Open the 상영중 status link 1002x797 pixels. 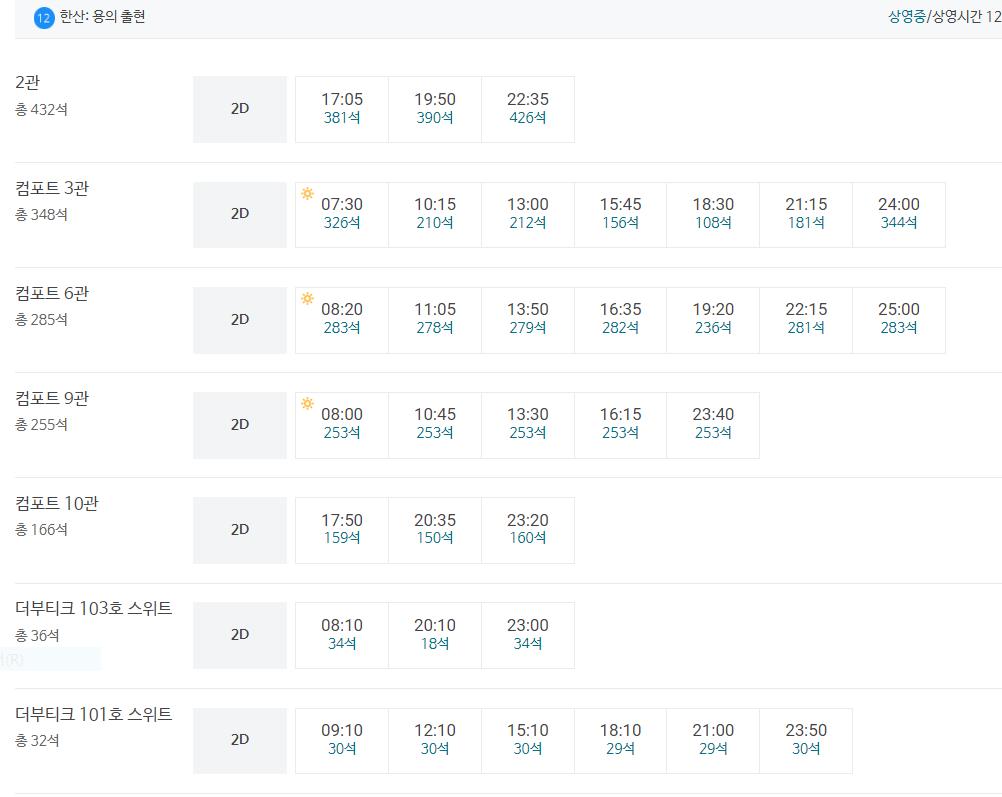coord(907,17)
